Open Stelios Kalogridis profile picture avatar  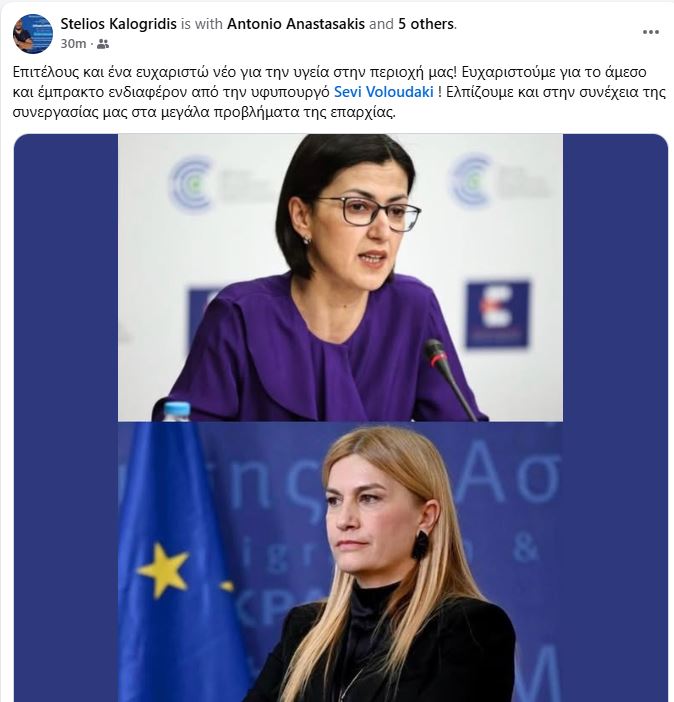(x=33, y=34)
